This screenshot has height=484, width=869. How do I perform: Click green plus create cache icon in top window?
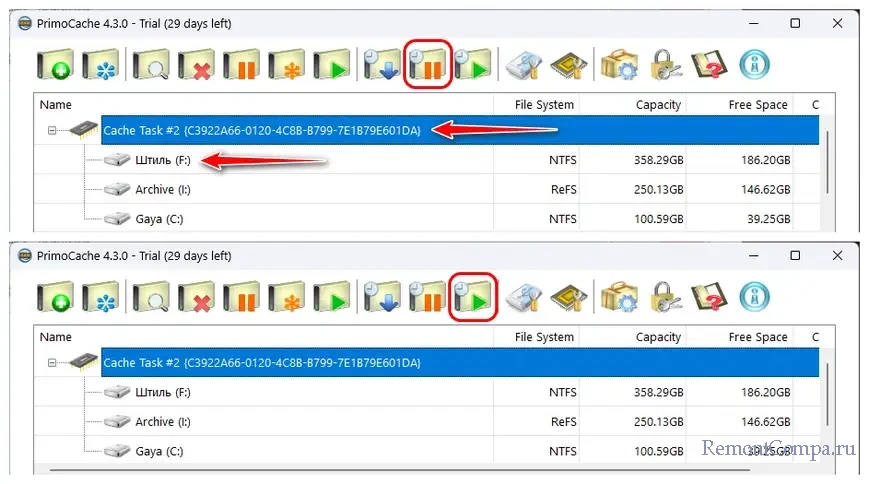coord(55,65)
